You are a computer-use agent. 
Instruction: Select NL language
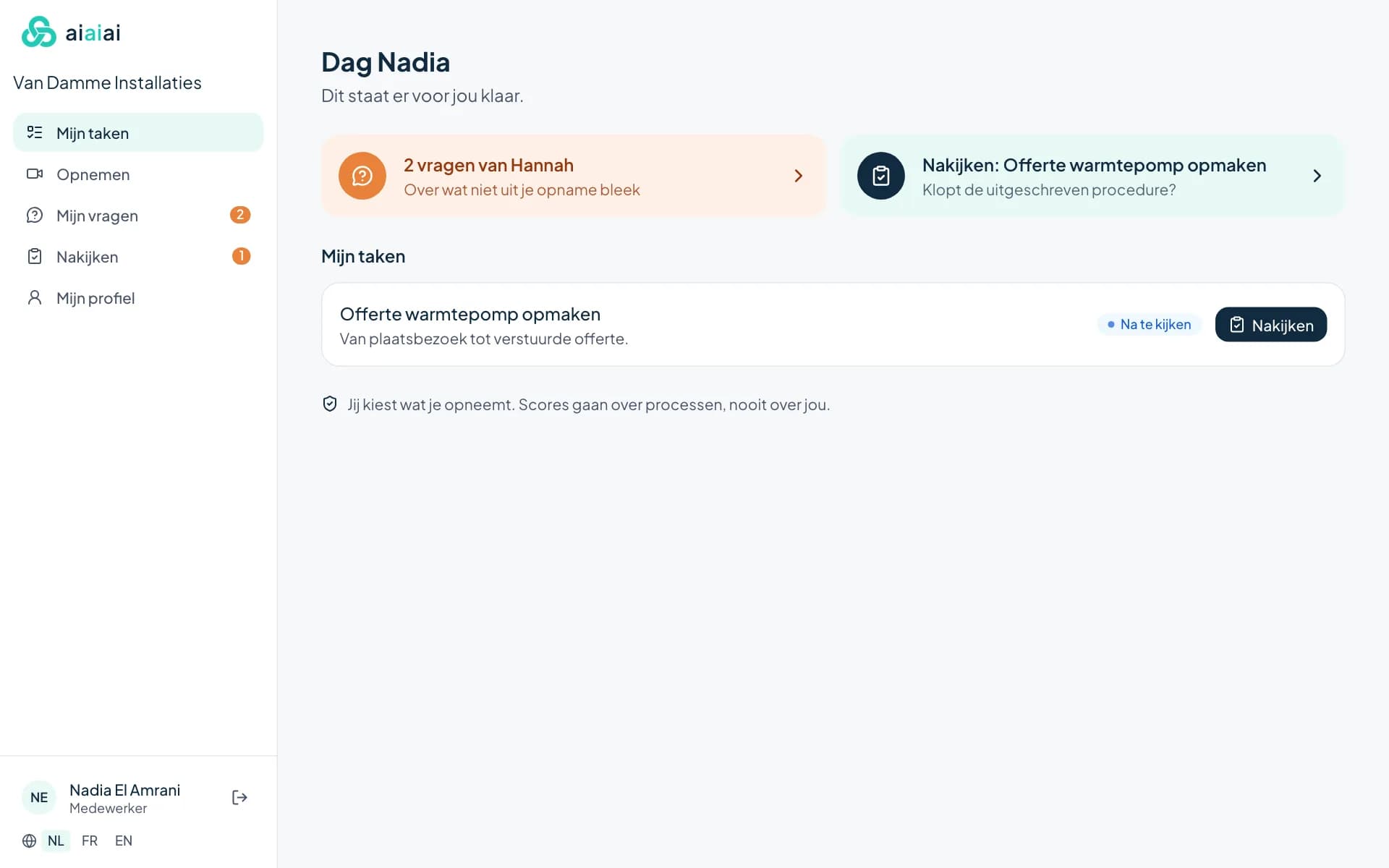(56, 841)
